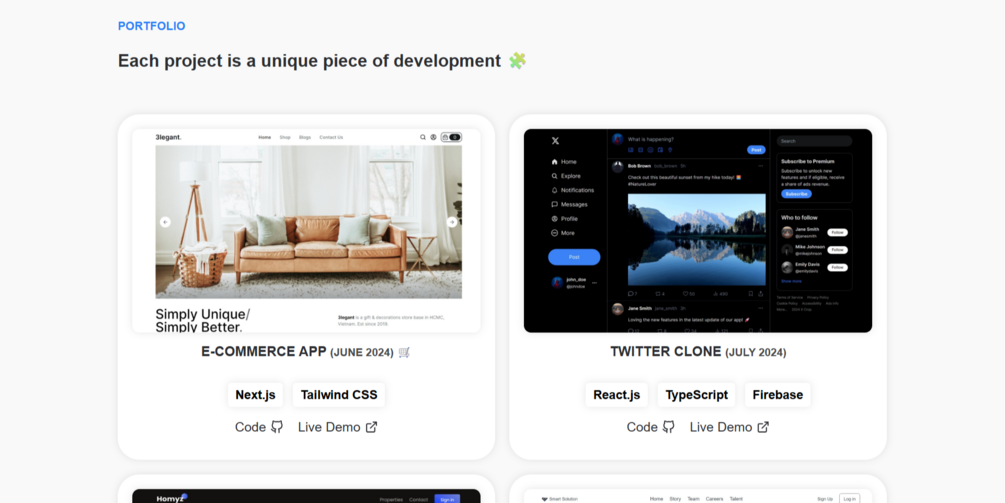The image size is (1005, 503).
Task: Click the mountain lake photo in the Twitter preview
Action: click(x=697, y=239)
